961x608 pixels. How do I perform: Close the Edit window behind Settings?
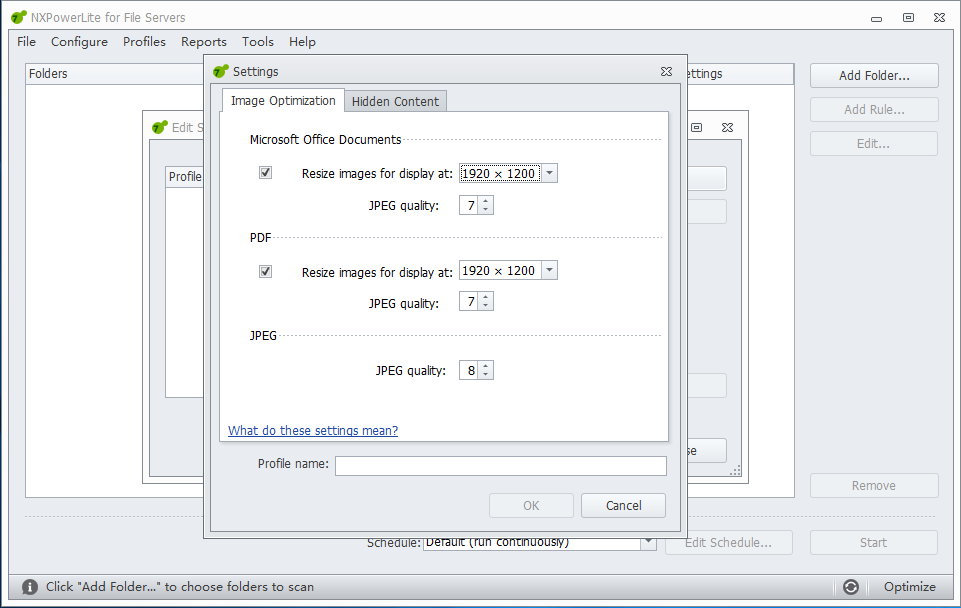(x=727, y=127)
